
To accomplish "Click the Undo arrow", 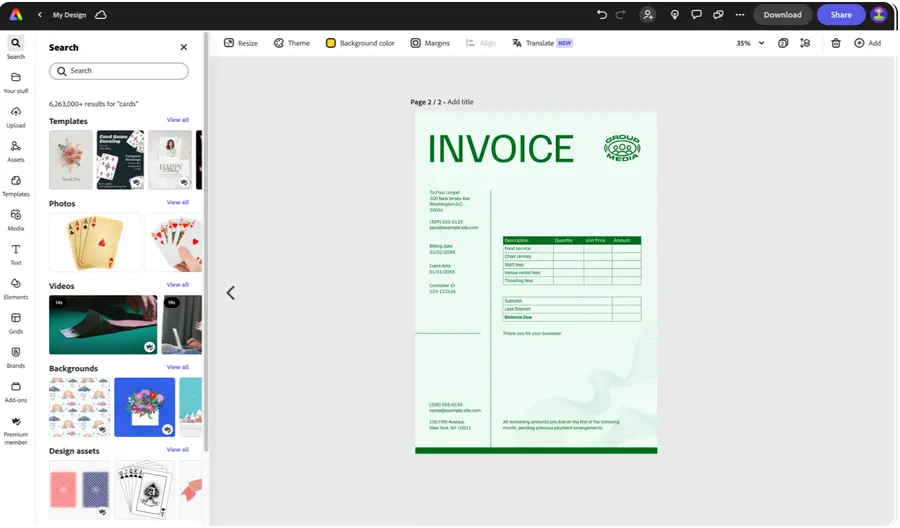I will [x=601, y=15].
